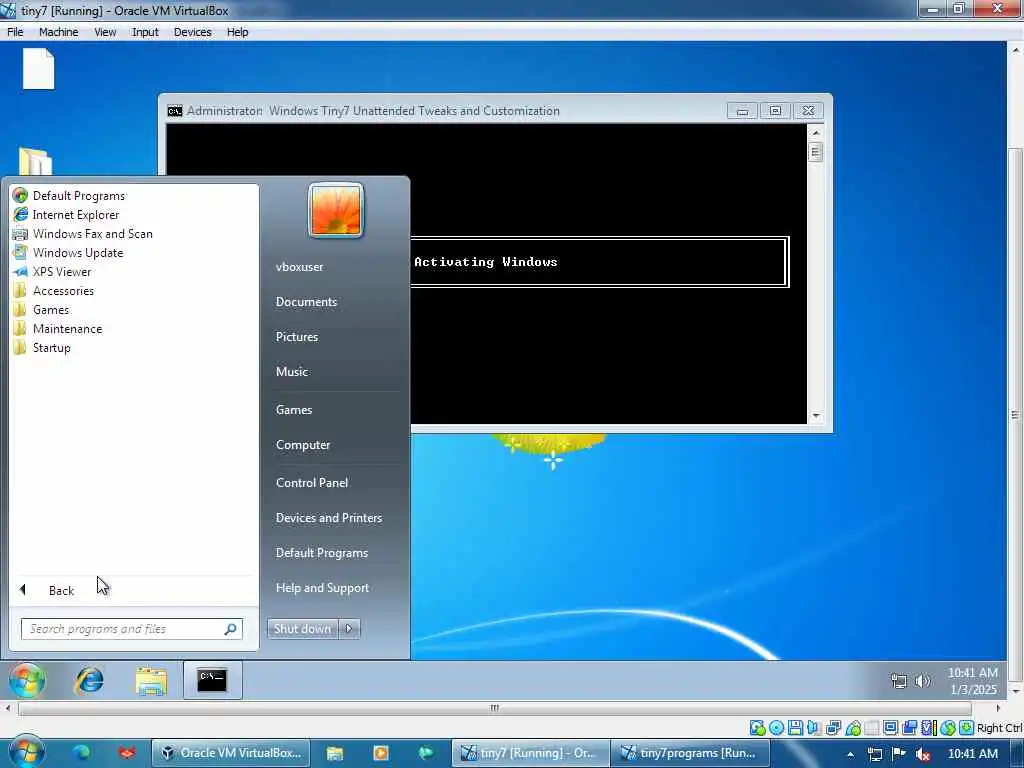Show hidden host tray icons arrow

click(850, 754)
